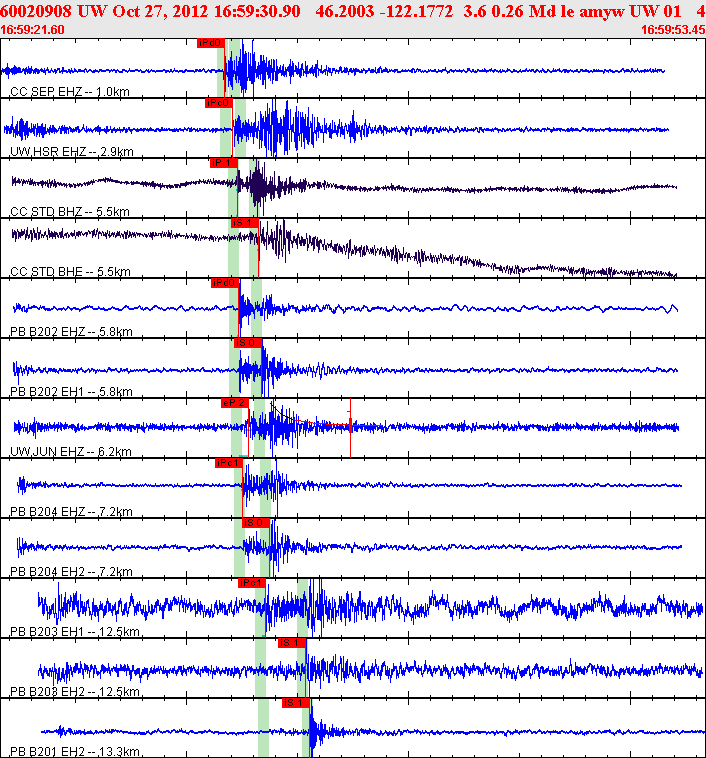Click the CC SEP EHZ -- 1.0km channel label

tap(70, 91)
